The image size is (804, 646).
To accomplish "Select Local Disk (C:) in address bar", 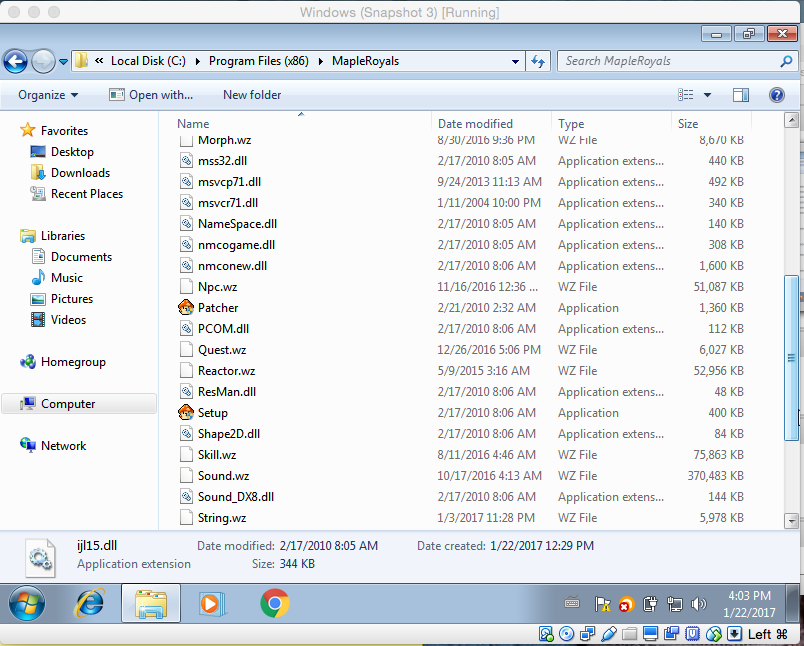I will click(x=148, y=61).
